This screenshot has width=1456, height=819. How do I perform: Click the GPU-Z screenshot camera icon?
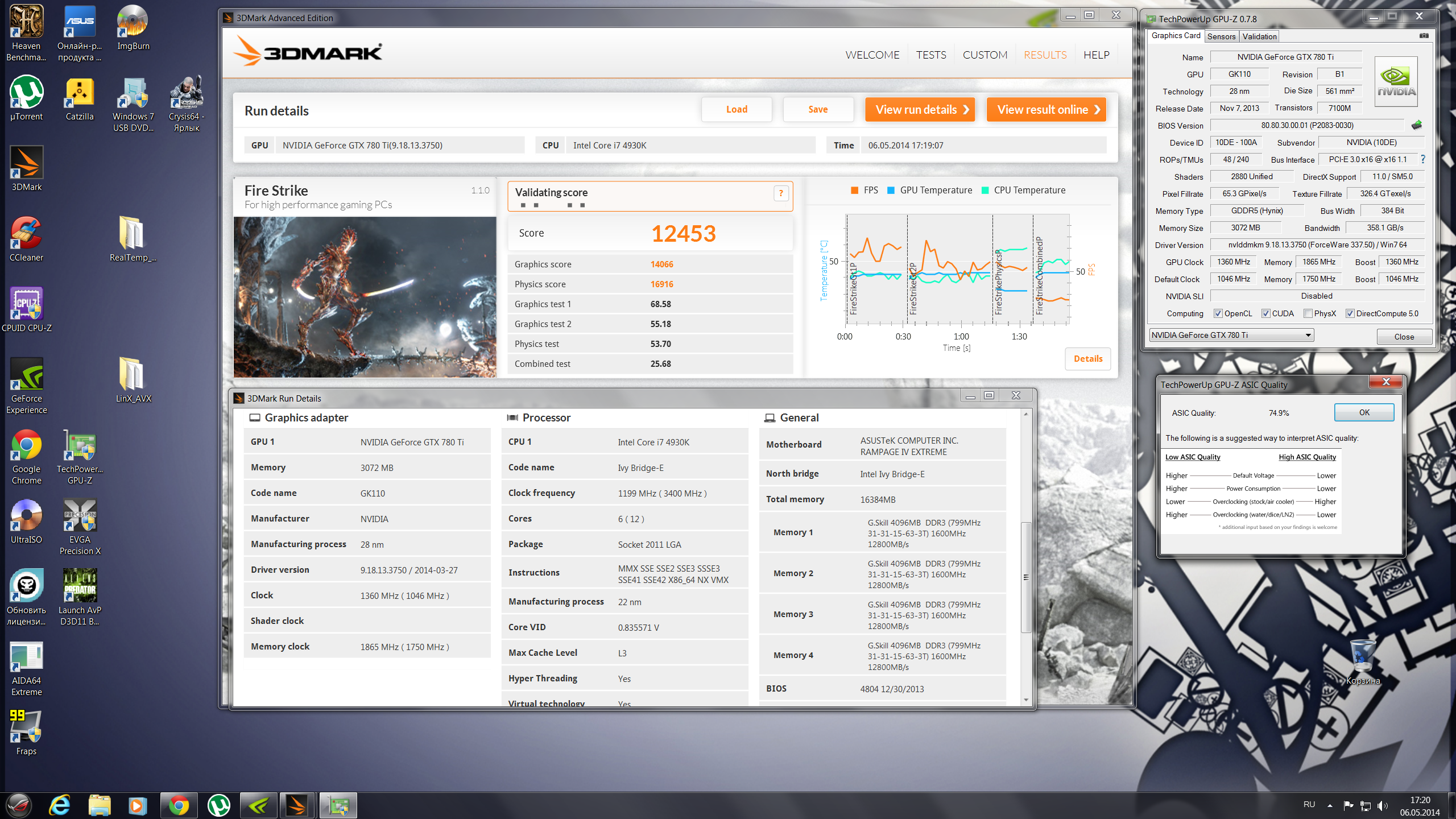coord(1424,36)
